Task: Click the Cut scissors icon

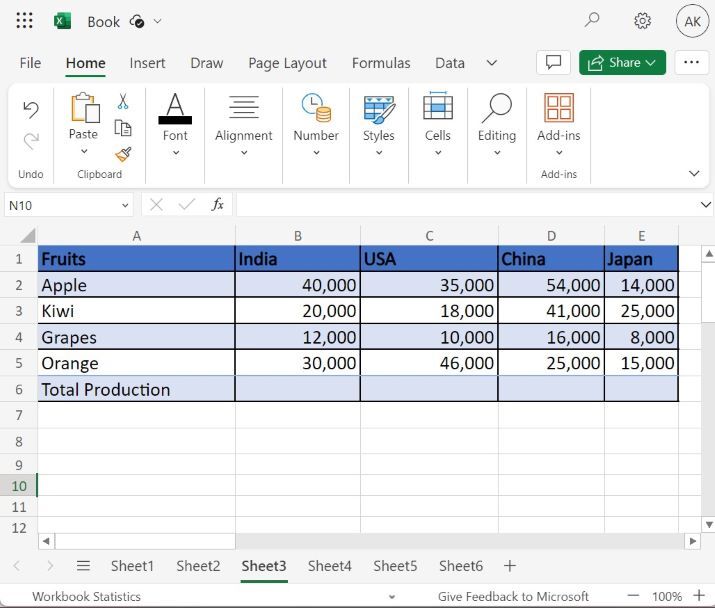Action: [123, 102]
